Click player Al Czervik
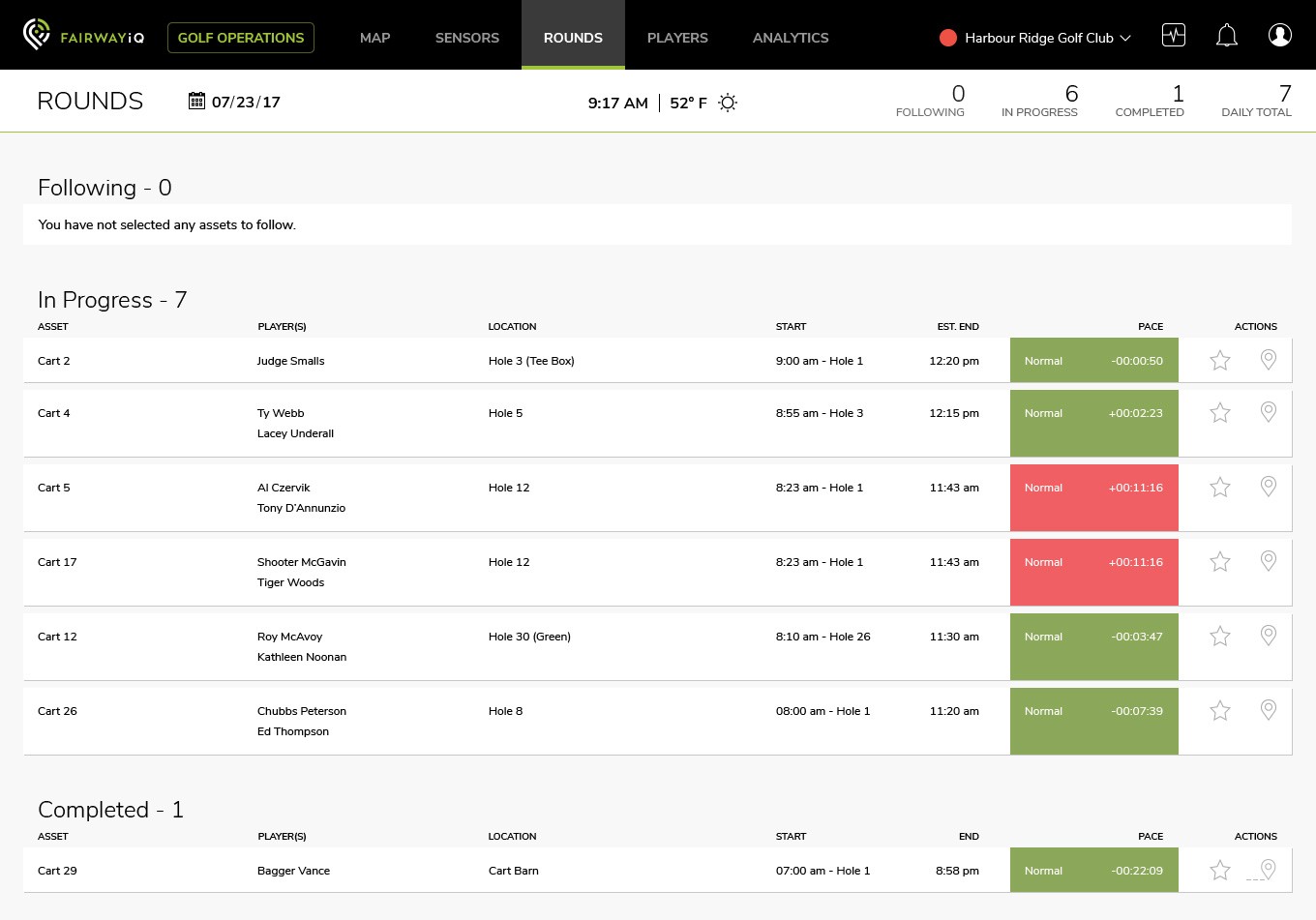The image size is (1316, 920). (x=284, y=488)
